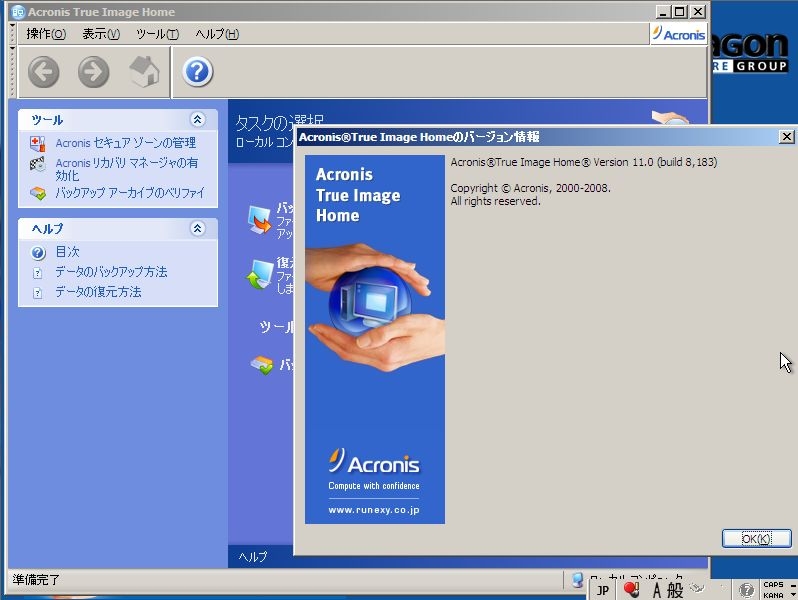Open the 目次 help link
Screen dimensions: 798x600
click(67, 252)
